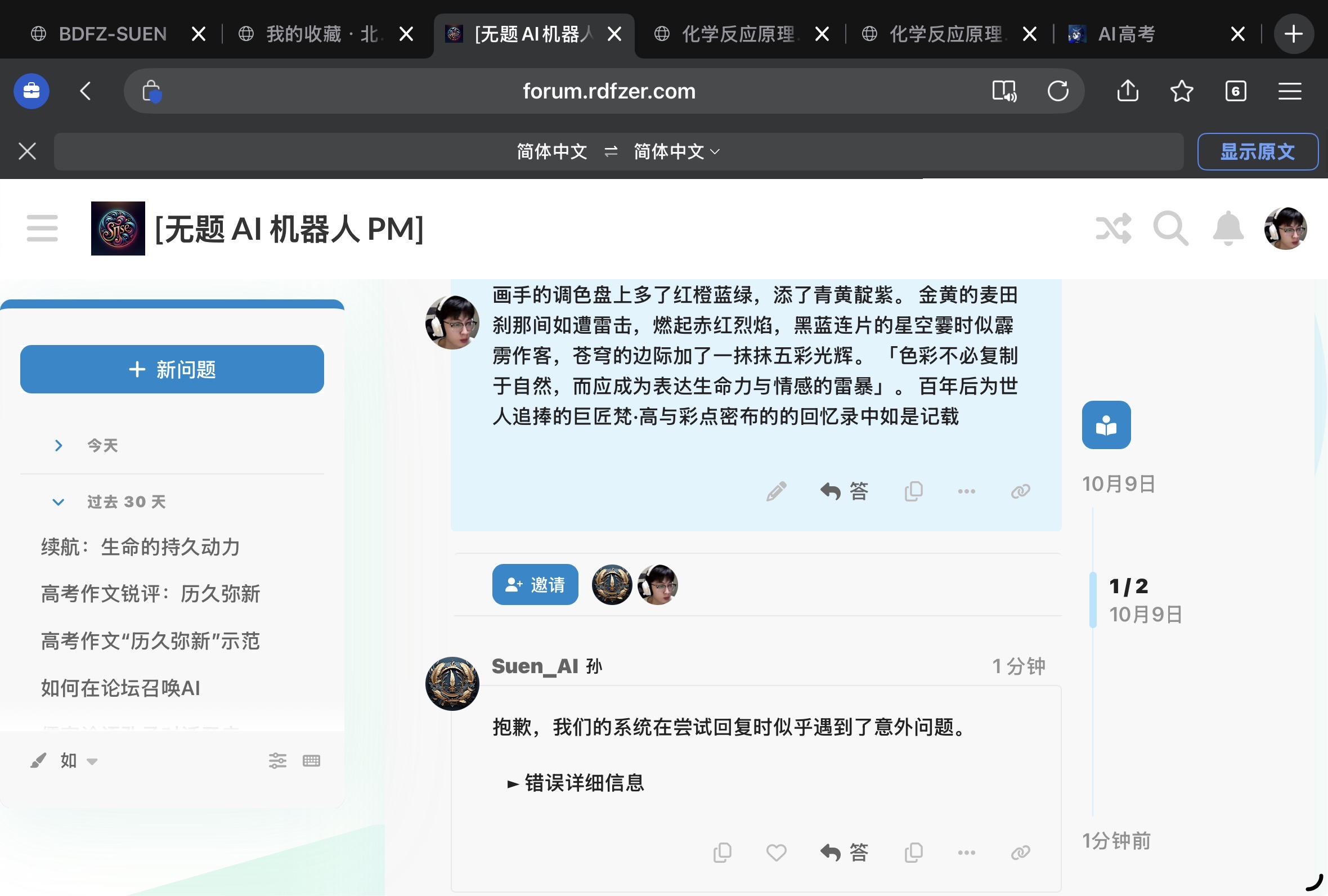
Task: Open hamburger sidebar menu in forum header
Action: pos(42,229)
